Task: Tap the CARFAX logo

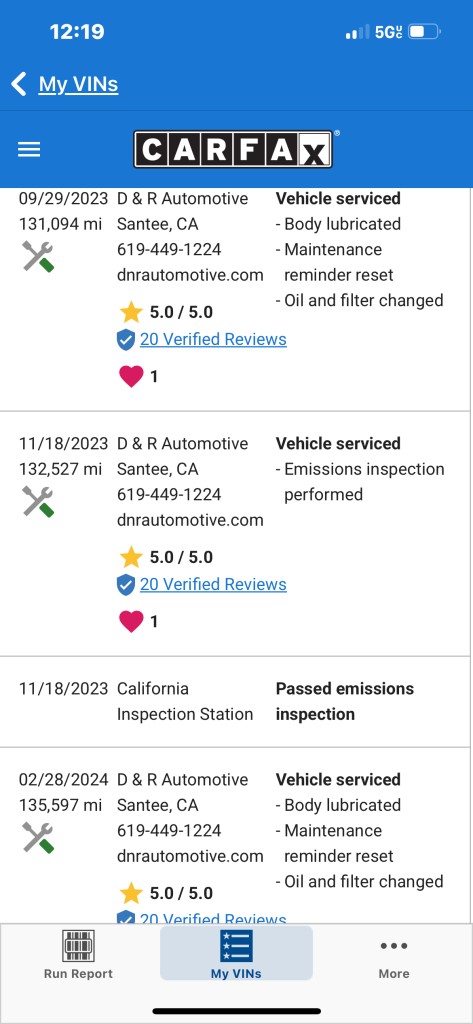Action: click(x=233, y=150)
